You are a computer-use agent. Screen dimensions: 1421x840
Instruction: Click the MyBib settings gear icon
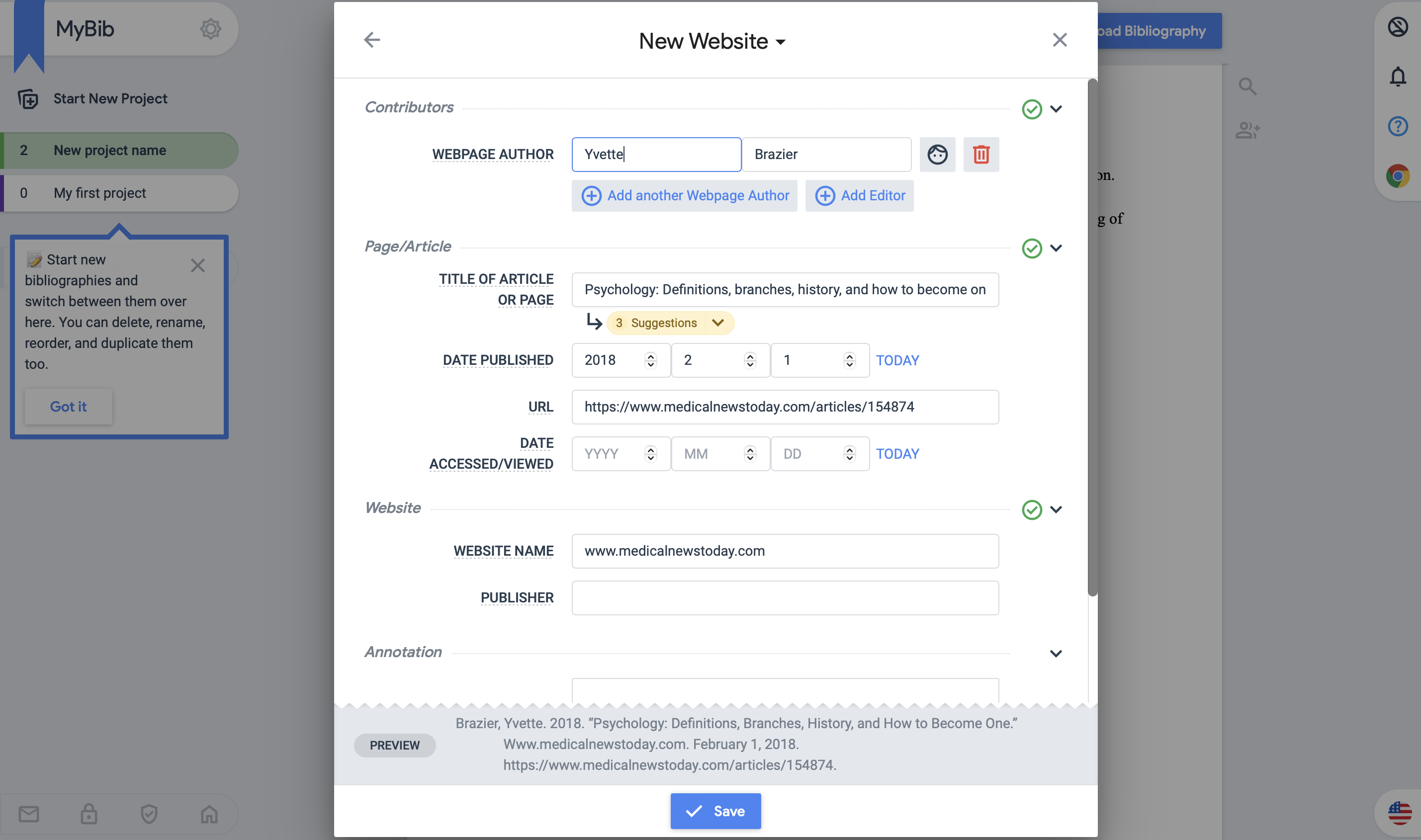[210, 29]
